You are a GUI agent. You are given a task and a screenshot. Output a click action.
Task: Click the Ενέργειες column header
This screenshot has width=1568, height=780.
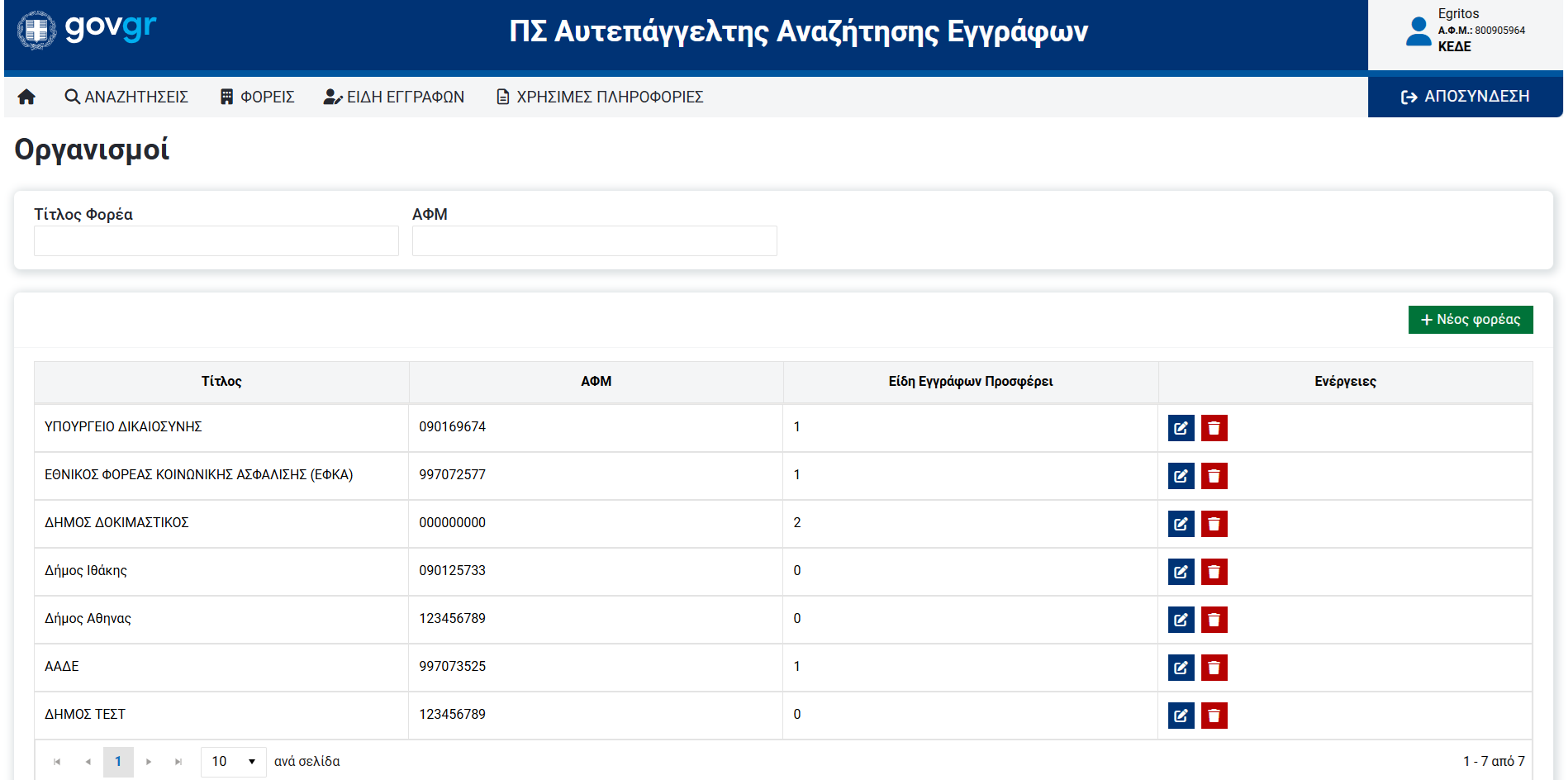[1345, 382]
